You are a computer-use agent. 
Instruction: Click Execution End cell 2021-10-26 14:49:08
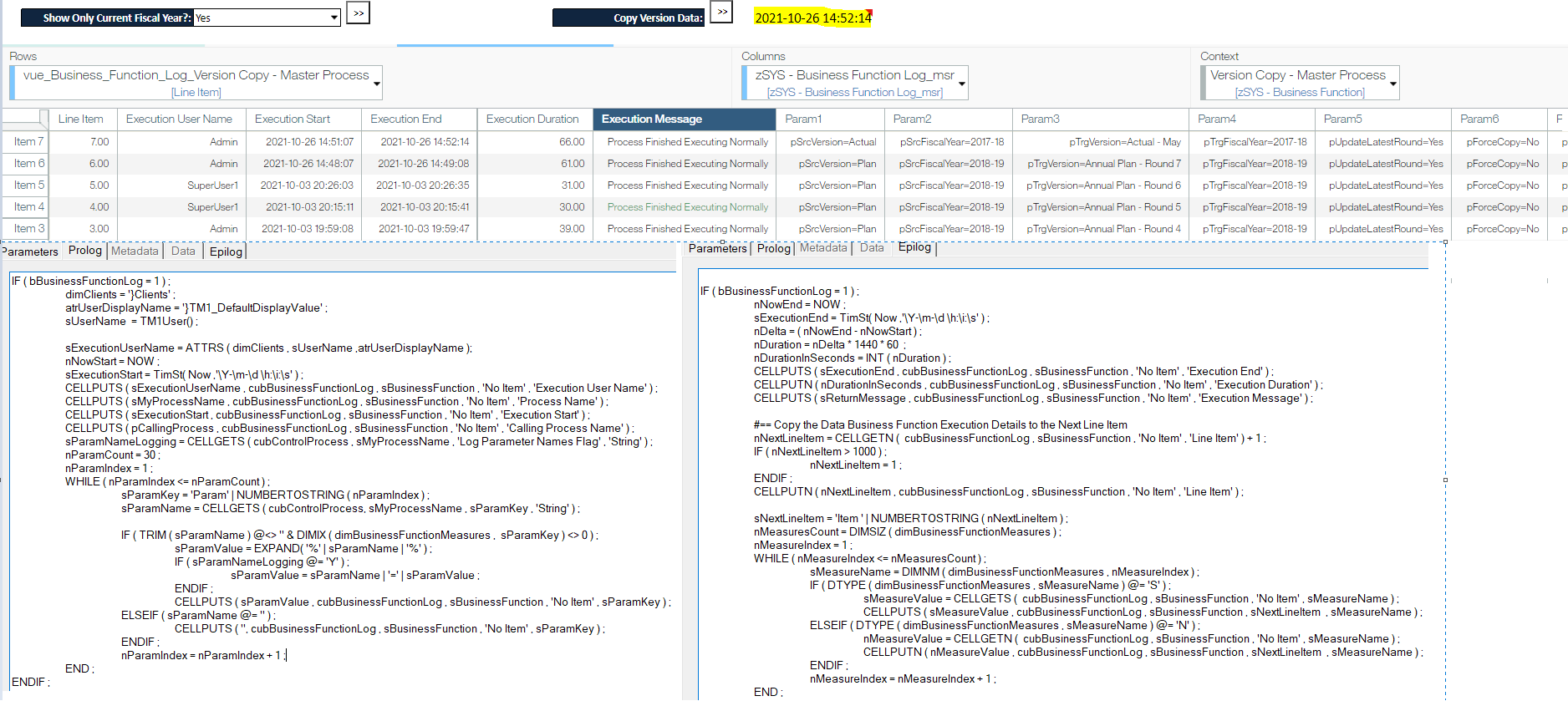[420, 163]
